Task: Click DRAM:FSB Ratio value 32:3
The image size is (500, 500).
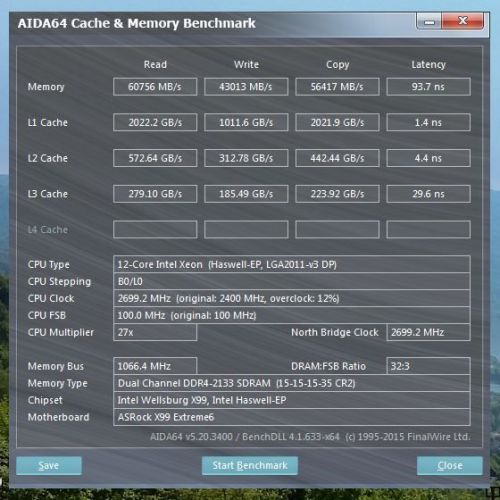Action: coord(428,366)
